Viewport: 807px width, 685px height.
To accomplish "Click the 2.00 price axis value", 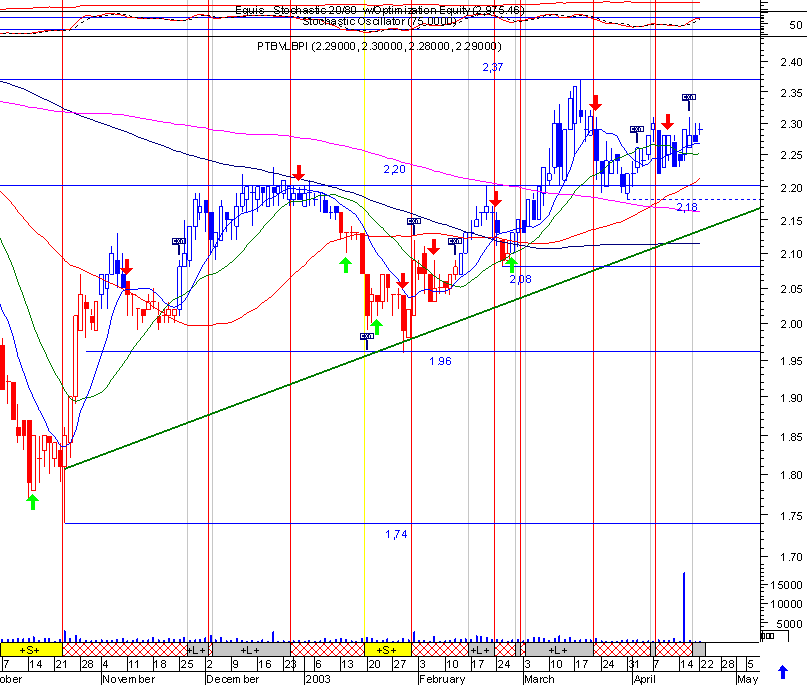I will point(792,324).
